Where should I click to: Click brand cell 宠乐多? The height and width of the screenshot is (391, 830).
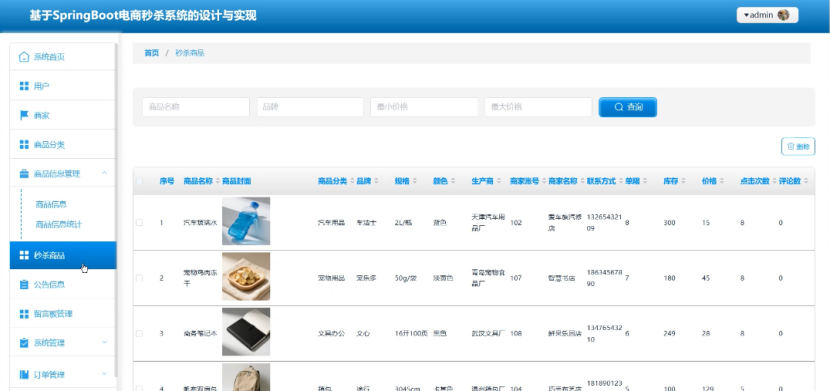pyautogui.click(x=366, y=278)
